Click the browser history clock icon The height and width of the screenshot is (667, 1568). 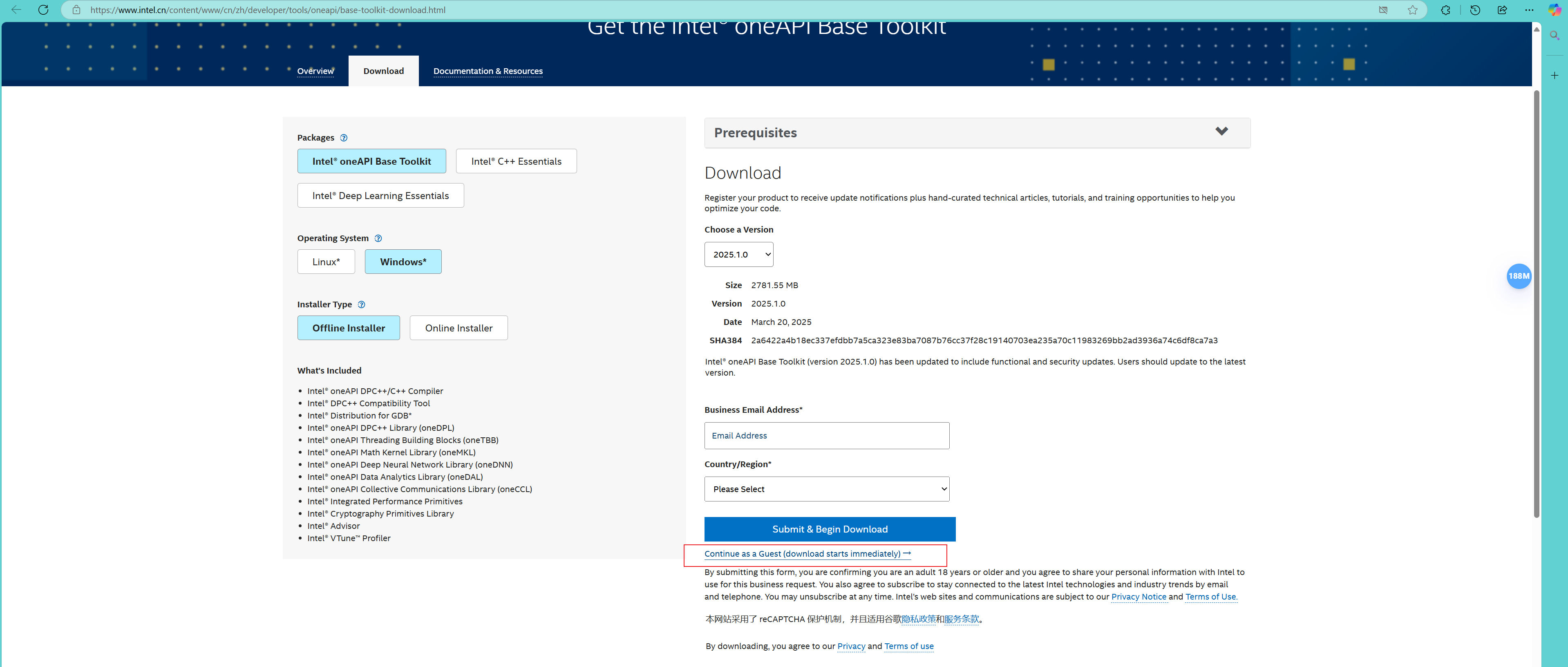(1475, 10)
